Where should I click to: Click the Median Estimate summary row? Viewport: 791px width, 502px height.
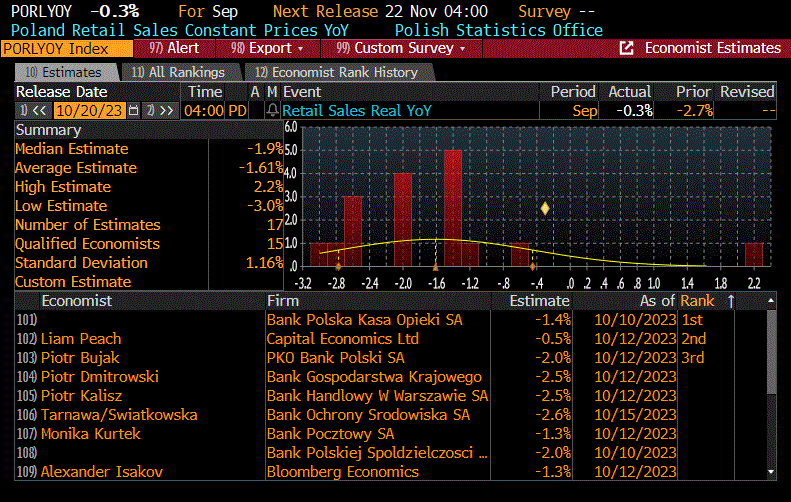(x=149, y=149)
